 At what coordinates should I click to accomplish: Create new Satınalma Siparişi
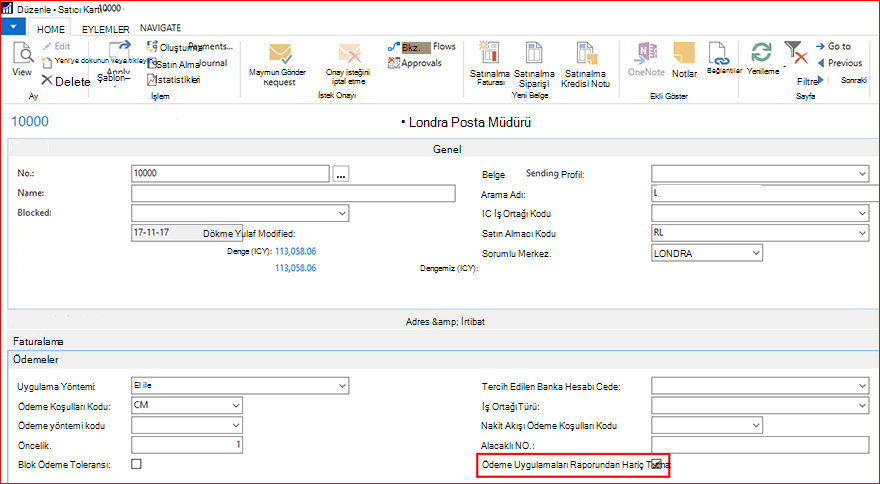534,53
